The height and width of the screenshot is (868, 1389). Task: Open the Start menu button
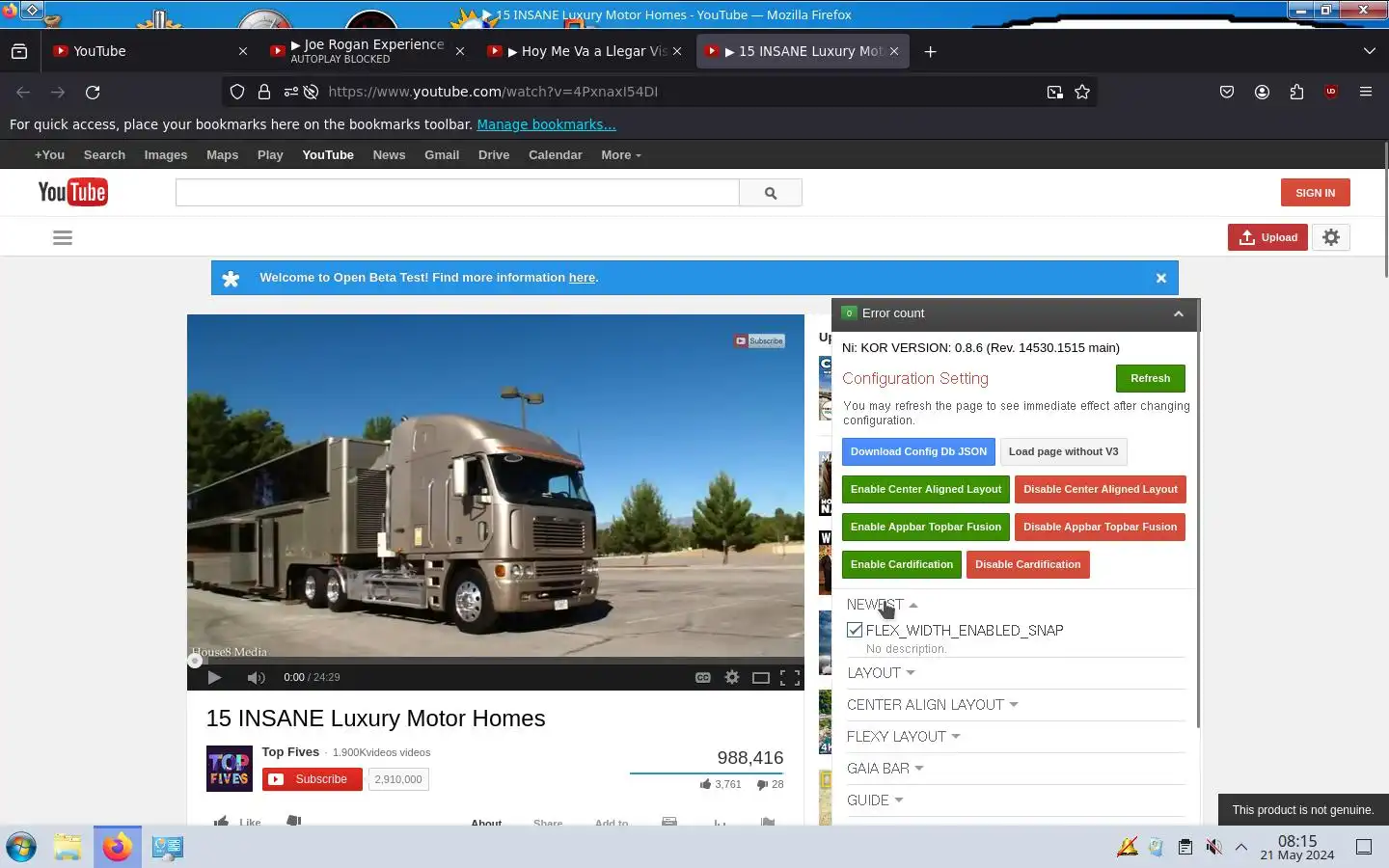21,847
